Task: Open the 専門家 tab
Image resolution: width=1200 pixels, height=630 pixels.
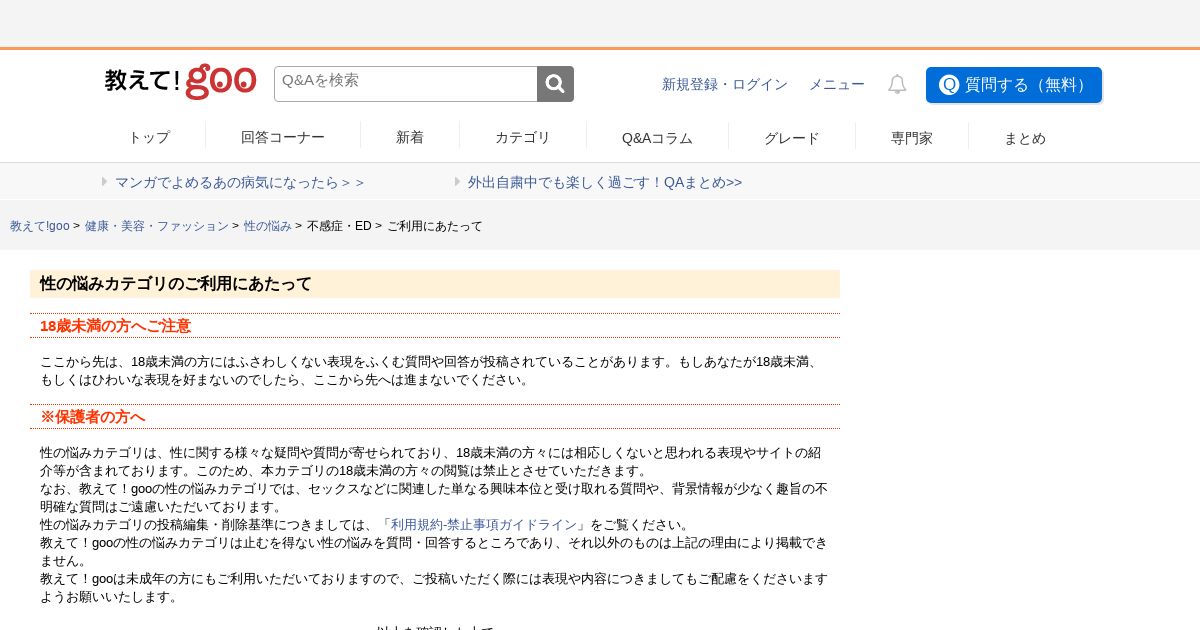Action: tap(912, 138)
